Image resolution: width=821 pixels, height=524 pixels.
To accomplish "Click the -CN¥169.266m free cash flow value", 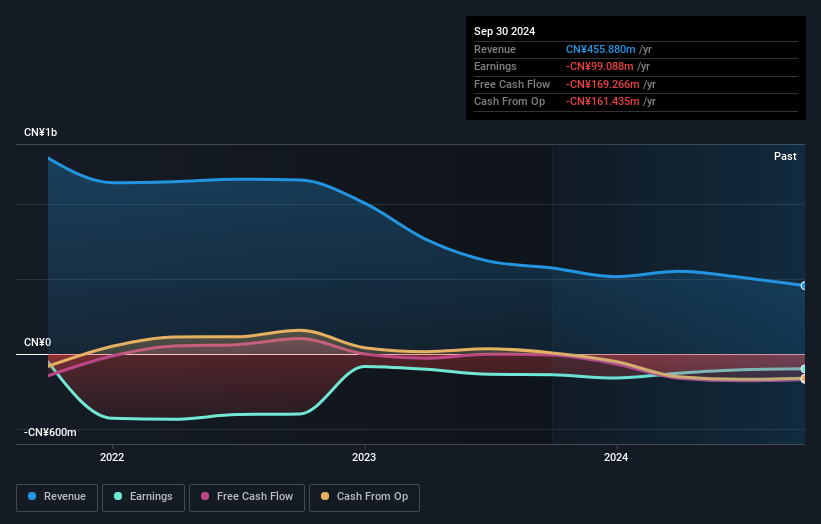I will click(x=603, y=84).
